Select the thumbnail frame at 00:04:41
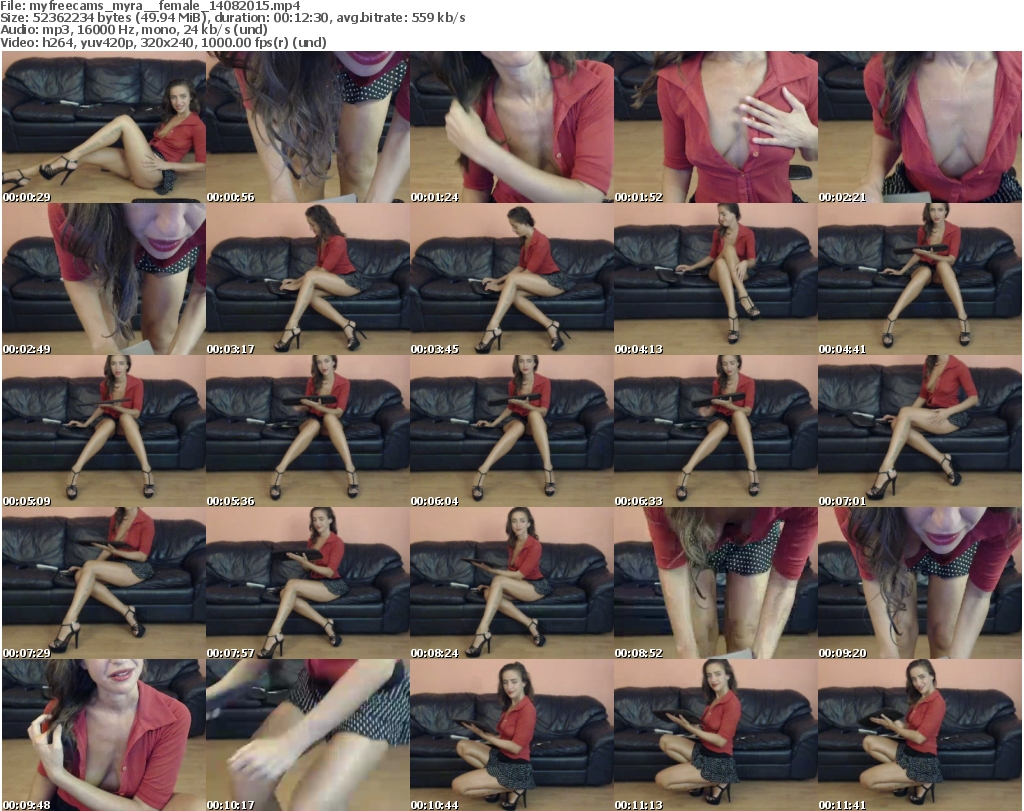Viewport: 1024px width, 811px height. coord(920,279)
